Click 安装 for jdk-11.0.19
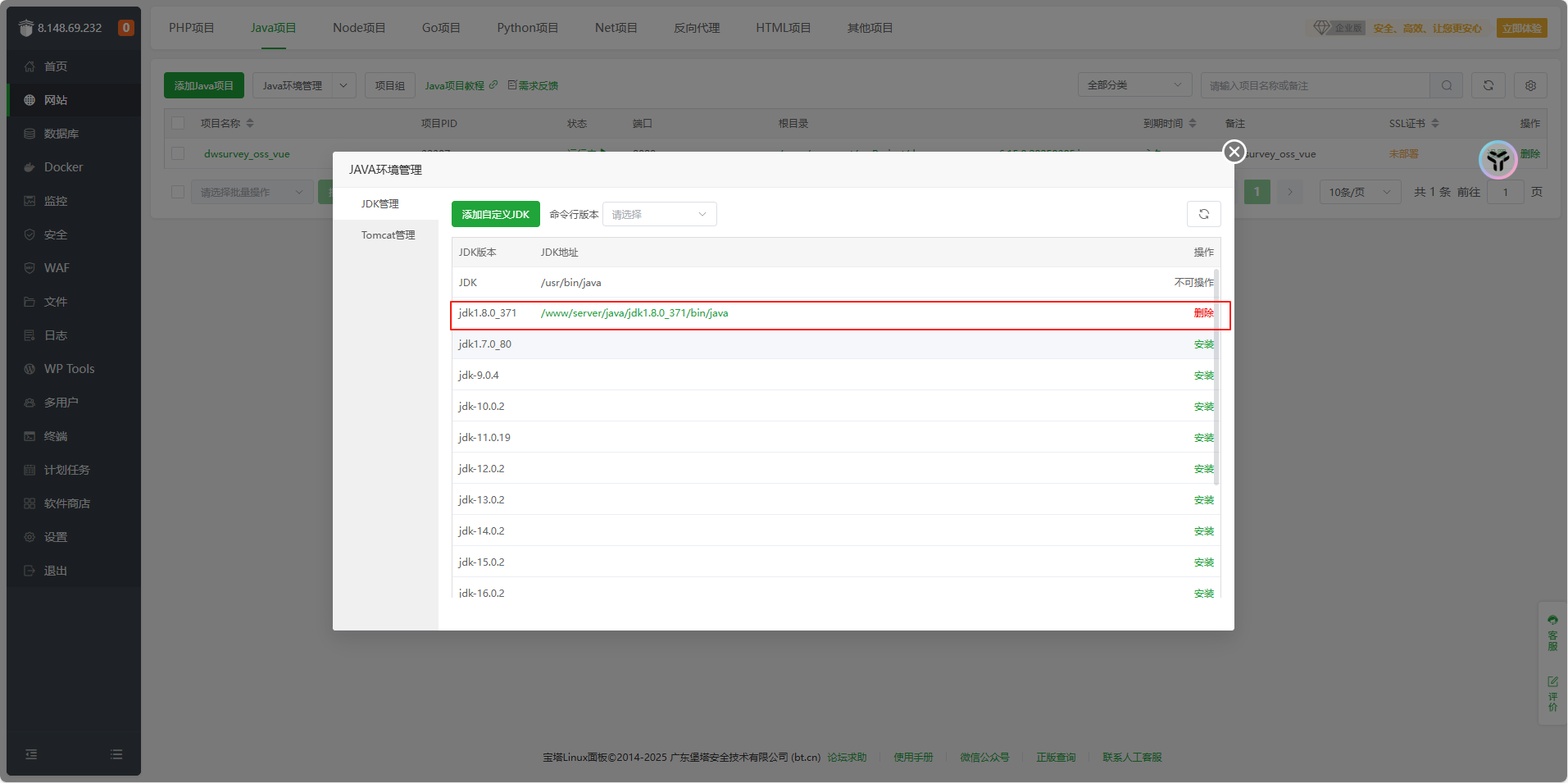Image resolution: width=1568 pixels, height=783 pixels. click(1203, 438)
